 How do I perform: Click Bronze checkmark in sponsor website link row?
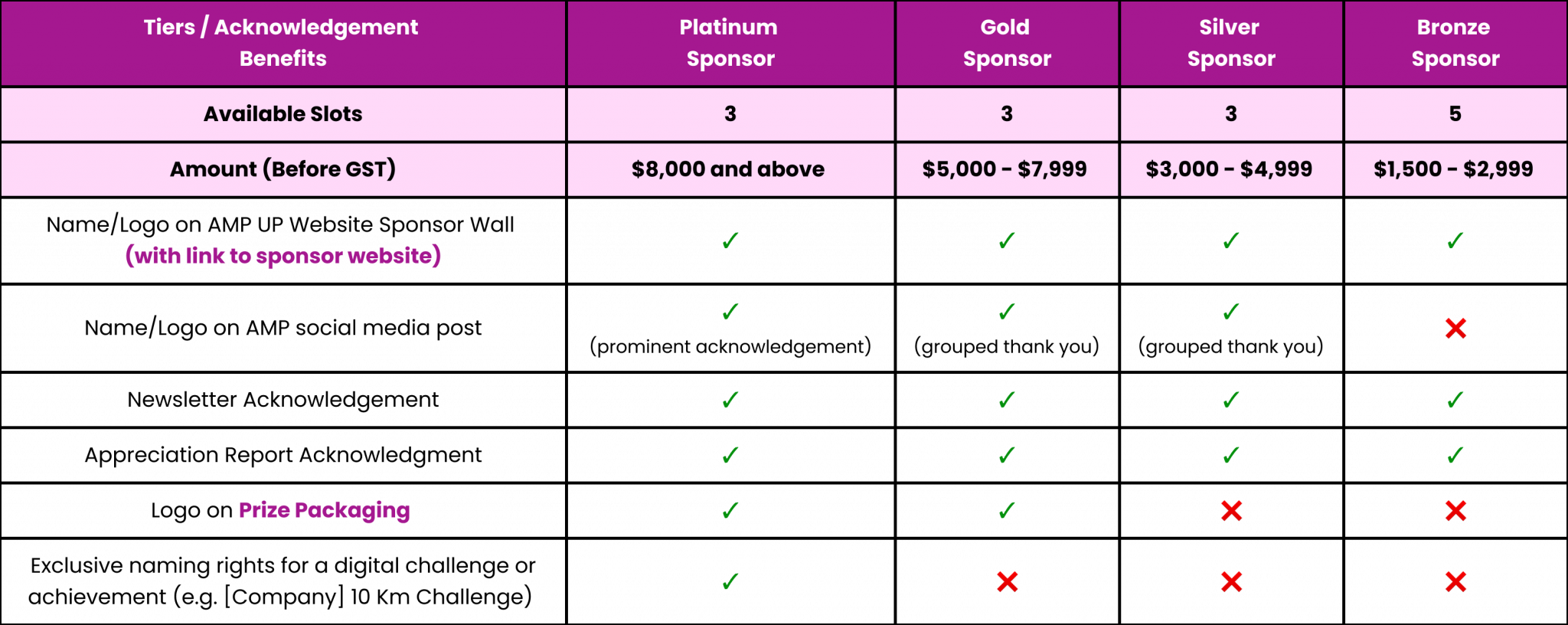click(x=1455, y=241)
